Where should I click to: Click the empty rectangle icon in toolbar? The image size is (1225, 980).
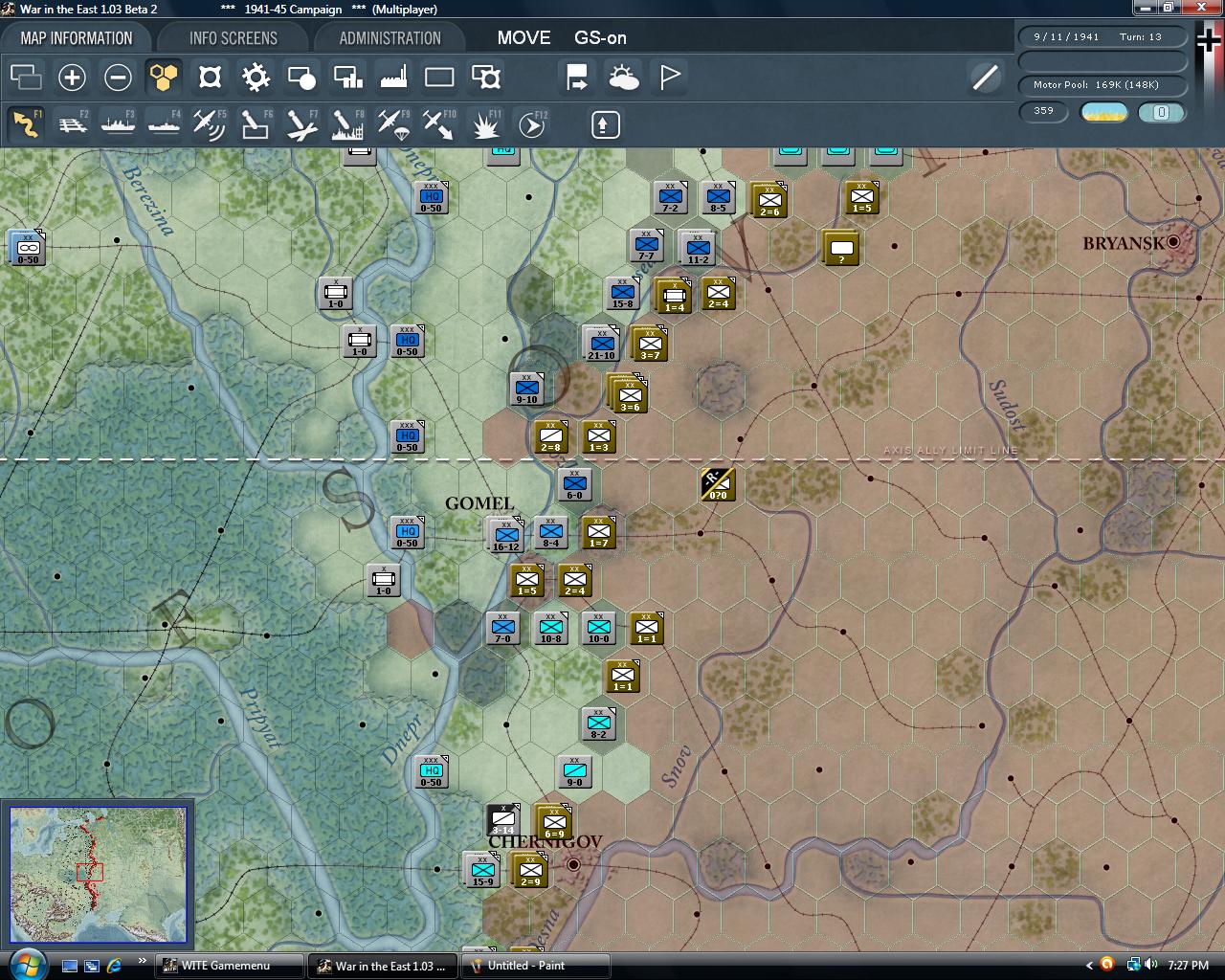(x=439, y=78)
